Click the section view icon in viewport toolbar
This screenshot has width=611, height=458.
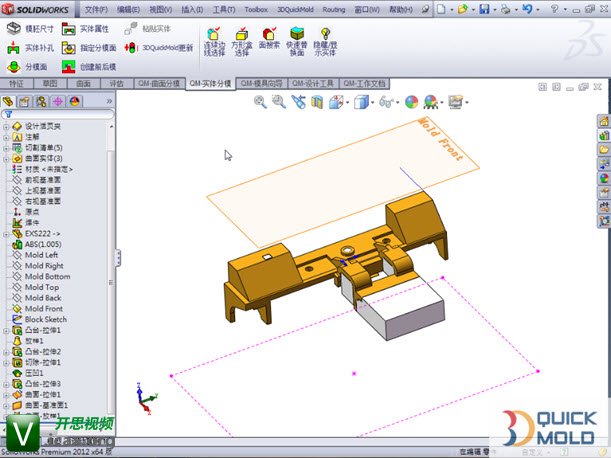[316, 101]
